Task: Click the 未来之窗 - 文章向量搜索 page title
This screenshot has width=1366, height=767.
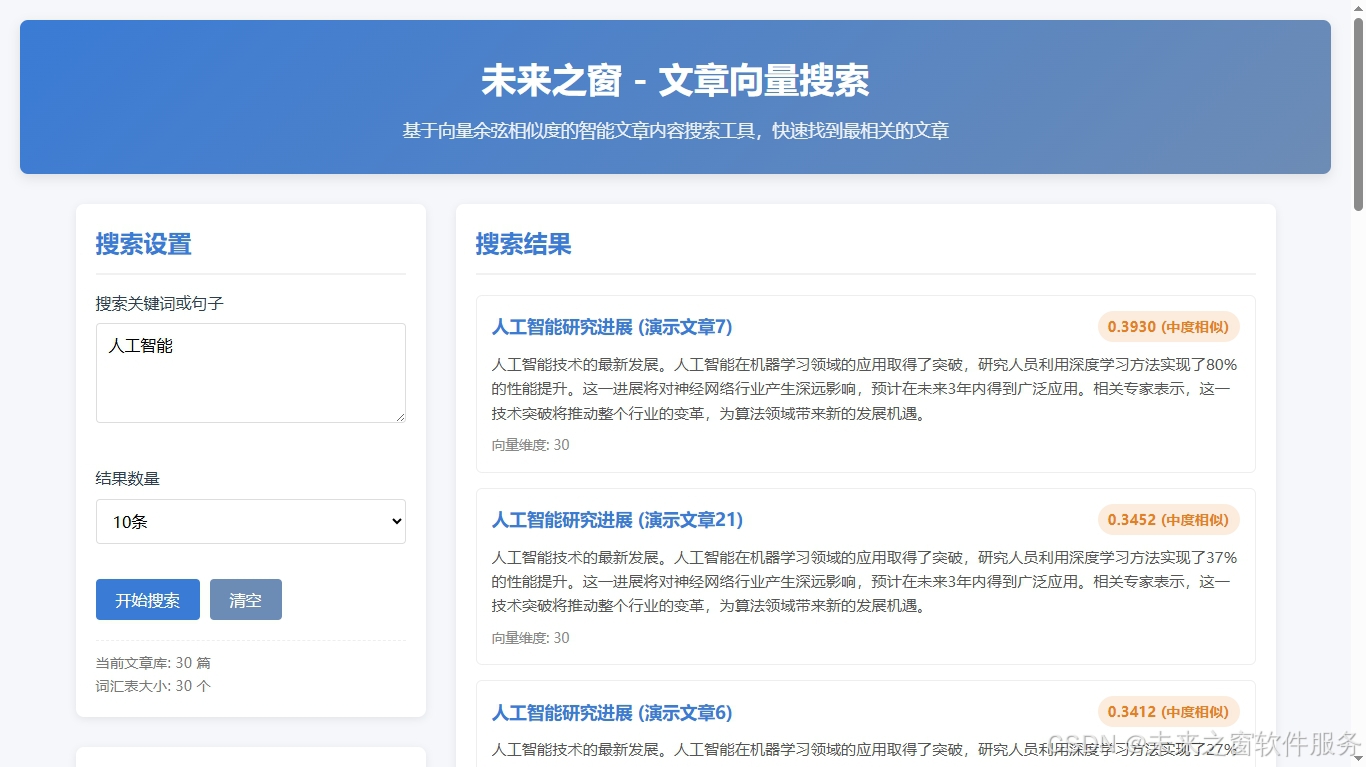Action: point(675,81)
